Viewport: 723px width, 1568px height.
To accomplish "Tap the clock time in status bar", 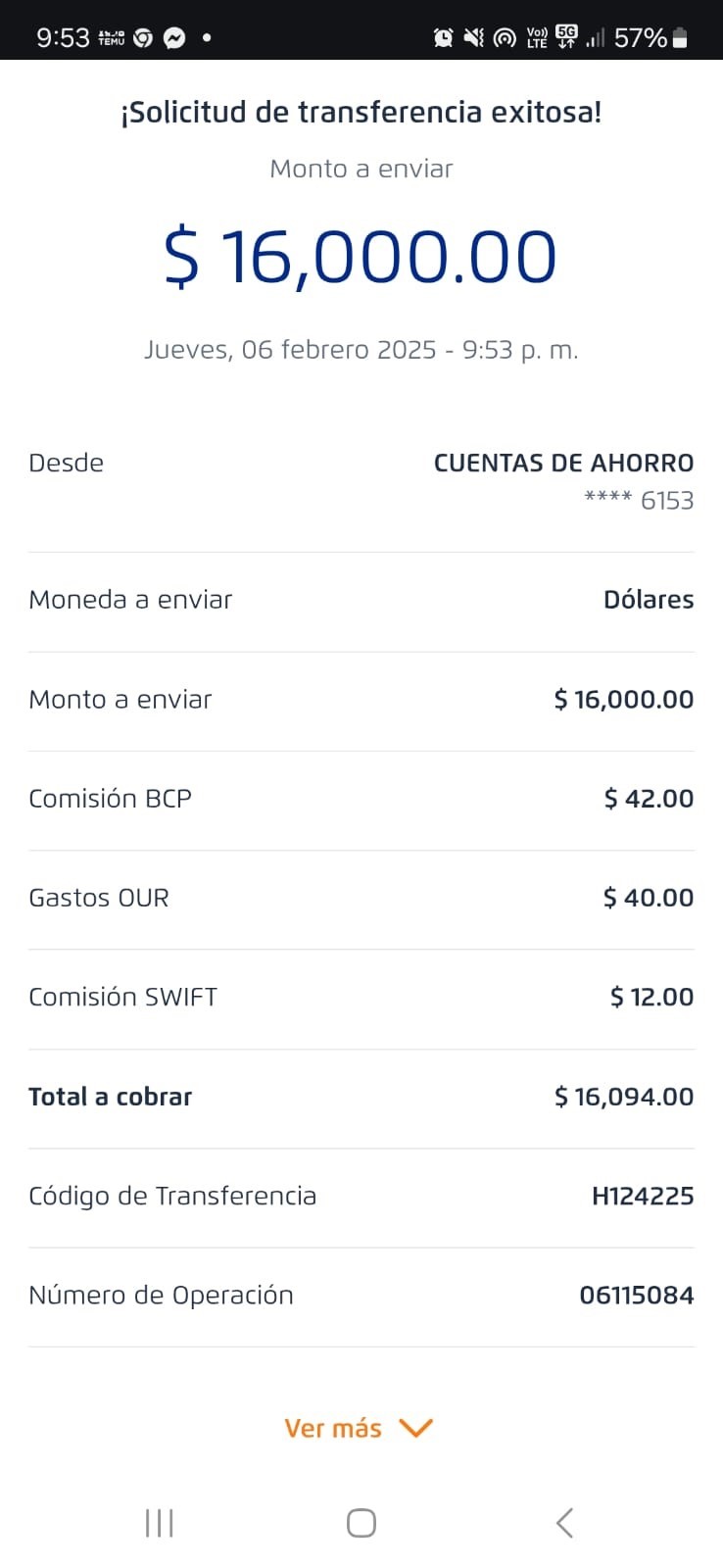I will pos(63,38).
